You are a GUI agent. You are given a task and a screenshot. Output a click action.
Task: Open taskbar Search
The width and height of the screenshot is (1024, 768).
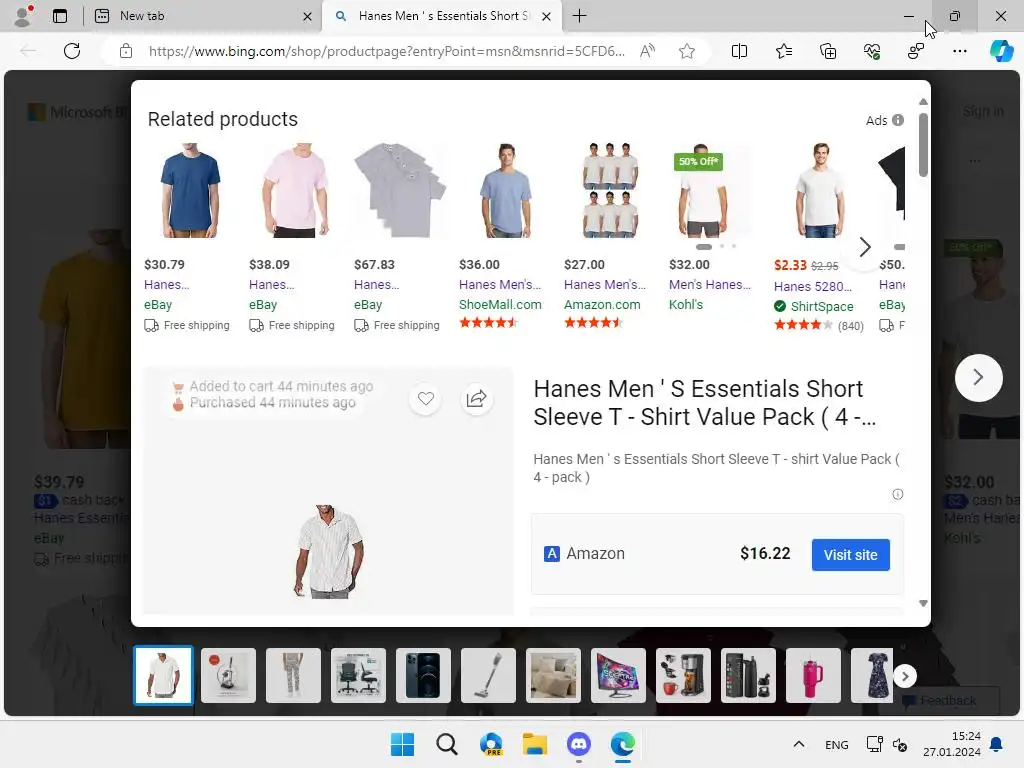(x=447, y=744)
